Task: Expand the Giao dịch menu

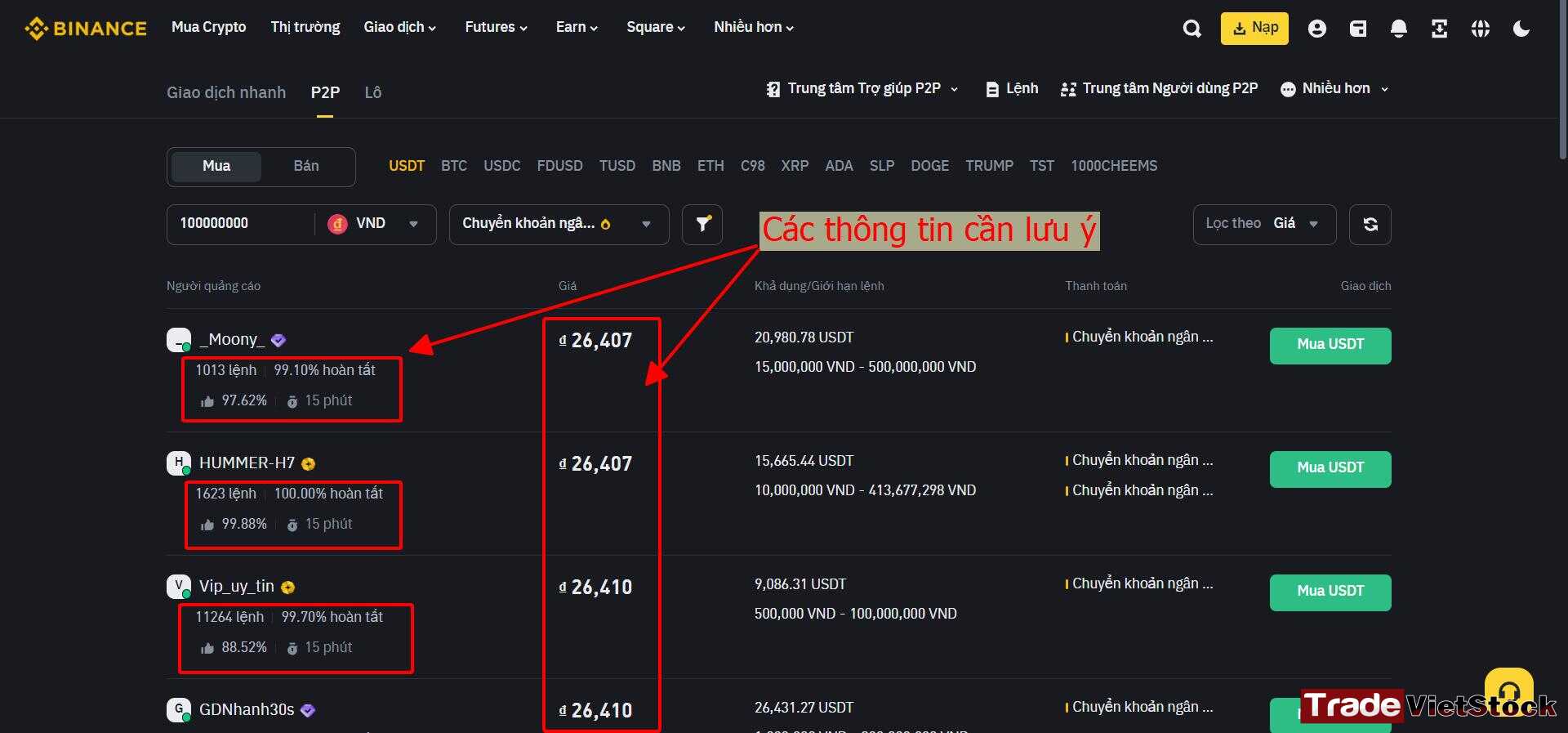Action: [x=400, y=27]
